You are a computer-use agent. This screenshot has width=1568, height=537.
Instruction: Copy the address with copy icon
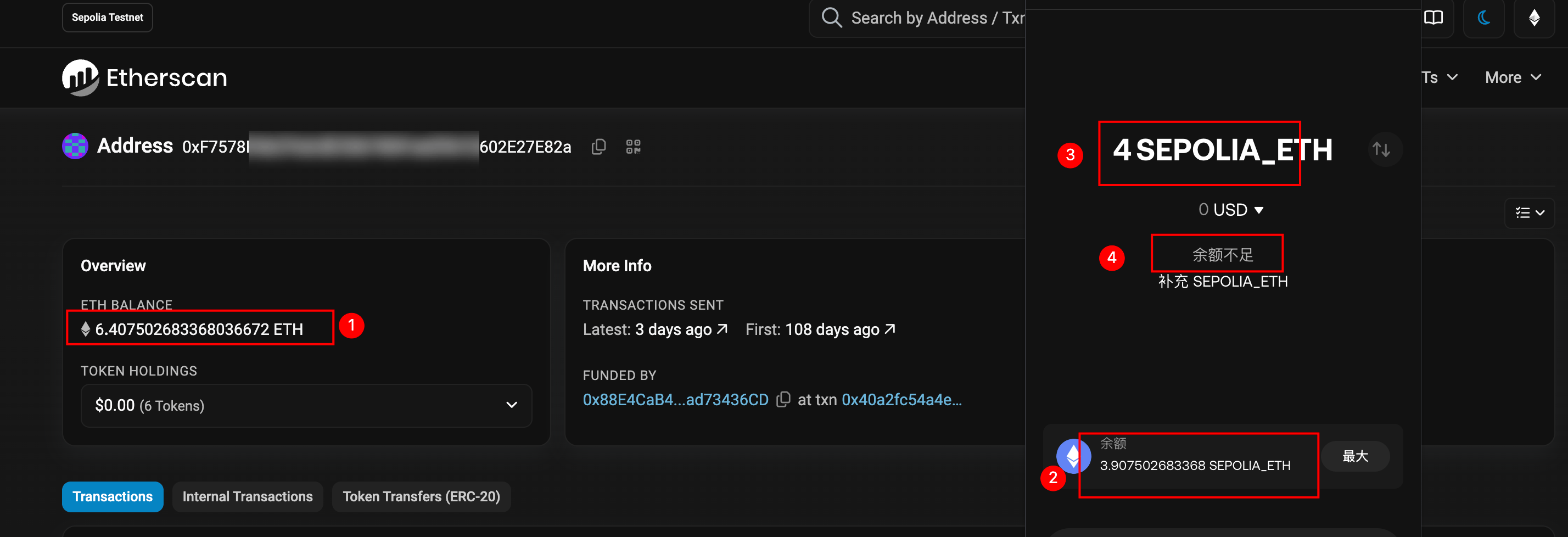pos(598,147)
